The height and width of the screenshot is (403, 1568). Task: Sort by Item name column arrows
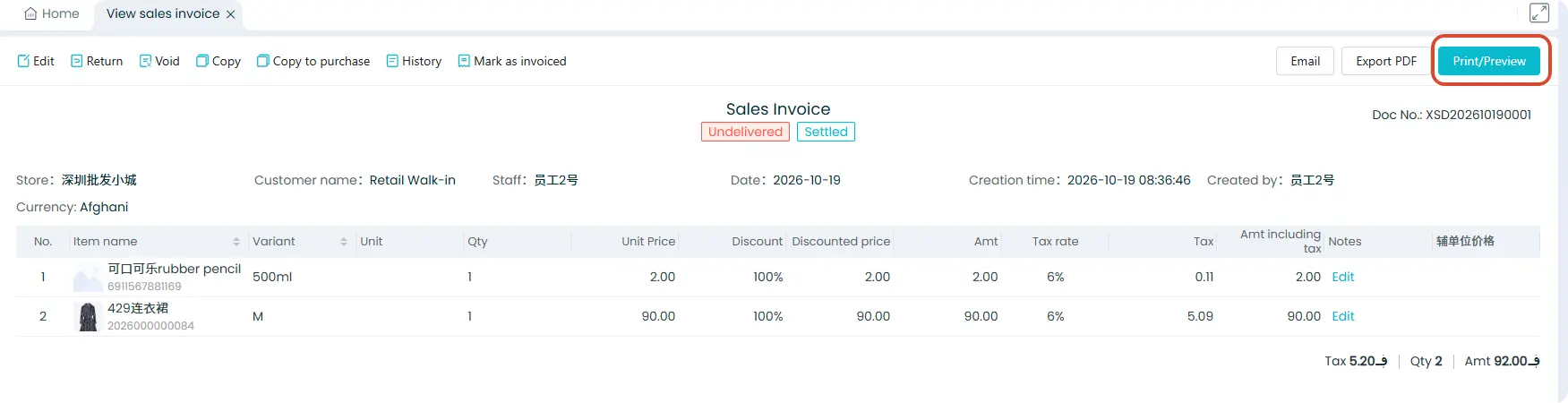pos(236,242)
